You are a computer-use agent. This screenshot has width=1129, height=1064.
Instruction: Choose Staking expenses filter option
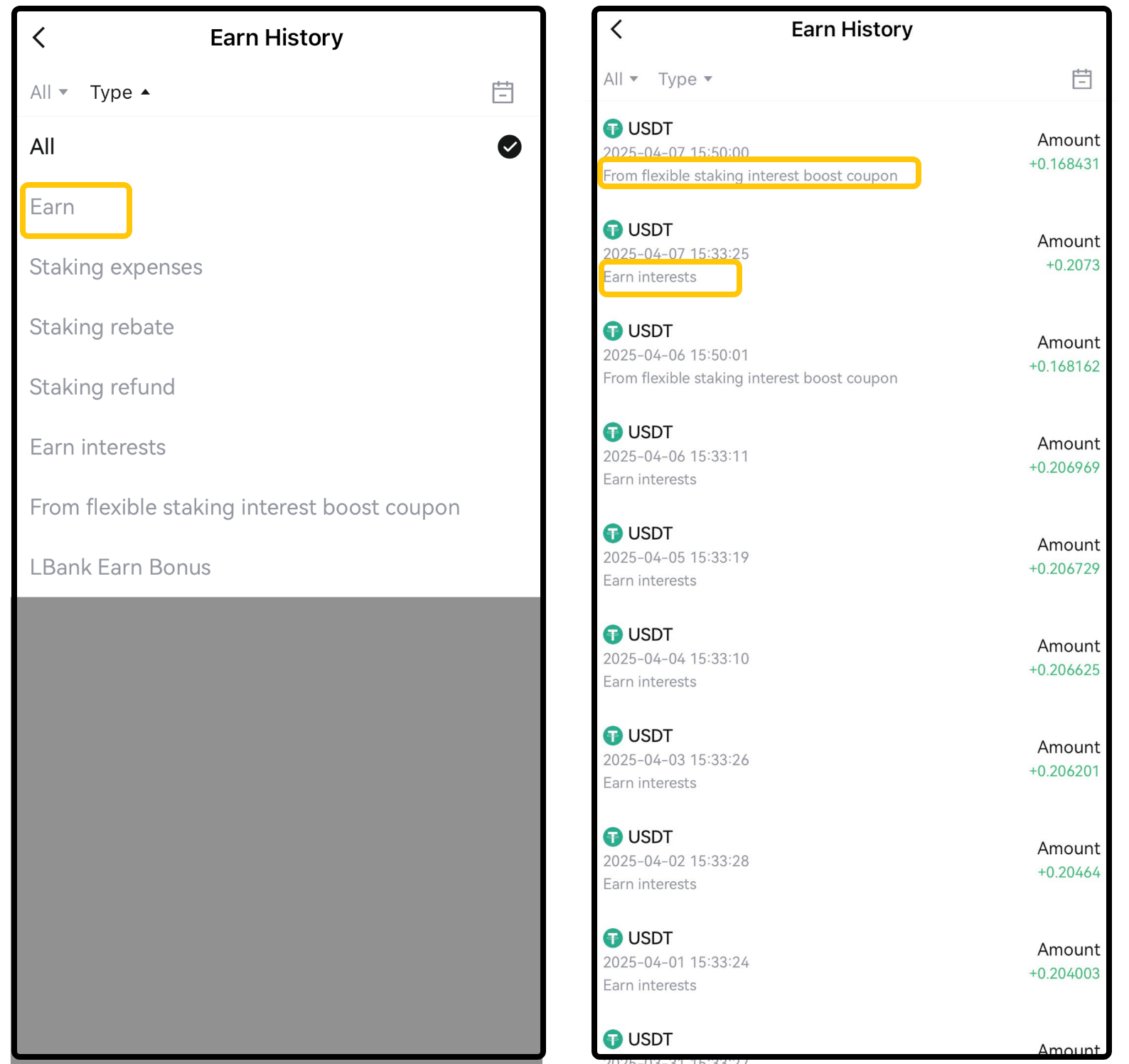tap(116, 267)
